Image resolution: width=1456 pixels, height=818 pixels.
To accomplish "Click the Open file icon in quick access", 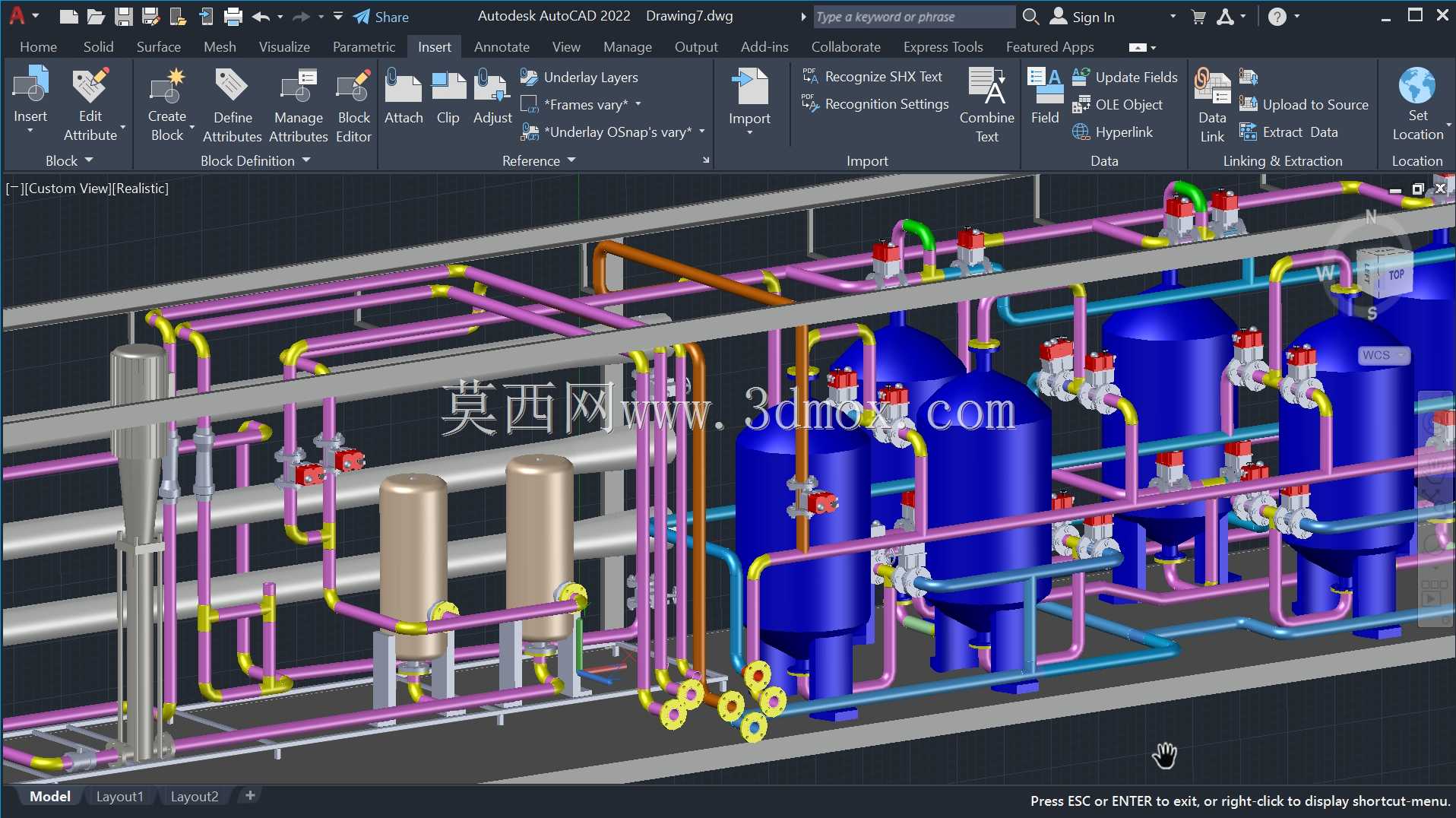I will [96, 16].
